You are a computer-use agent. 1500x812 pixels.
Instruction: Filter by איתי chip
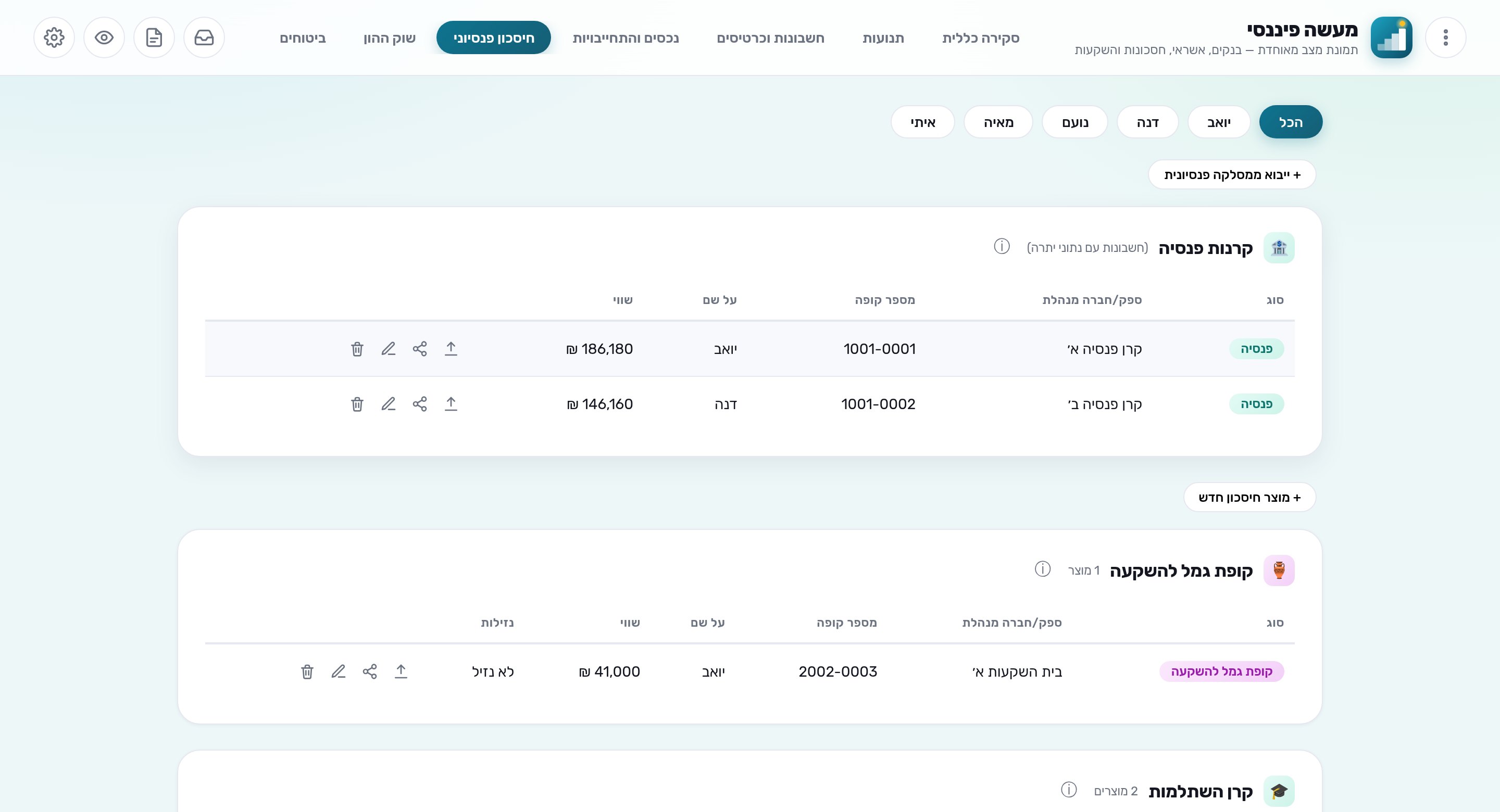923,122
